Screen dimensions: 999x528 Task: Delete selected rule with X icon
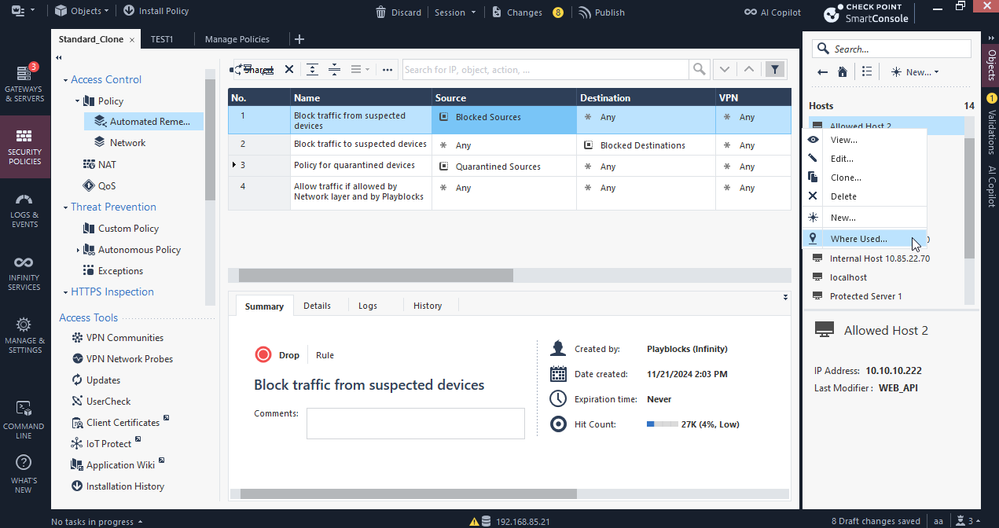point(289,69)
